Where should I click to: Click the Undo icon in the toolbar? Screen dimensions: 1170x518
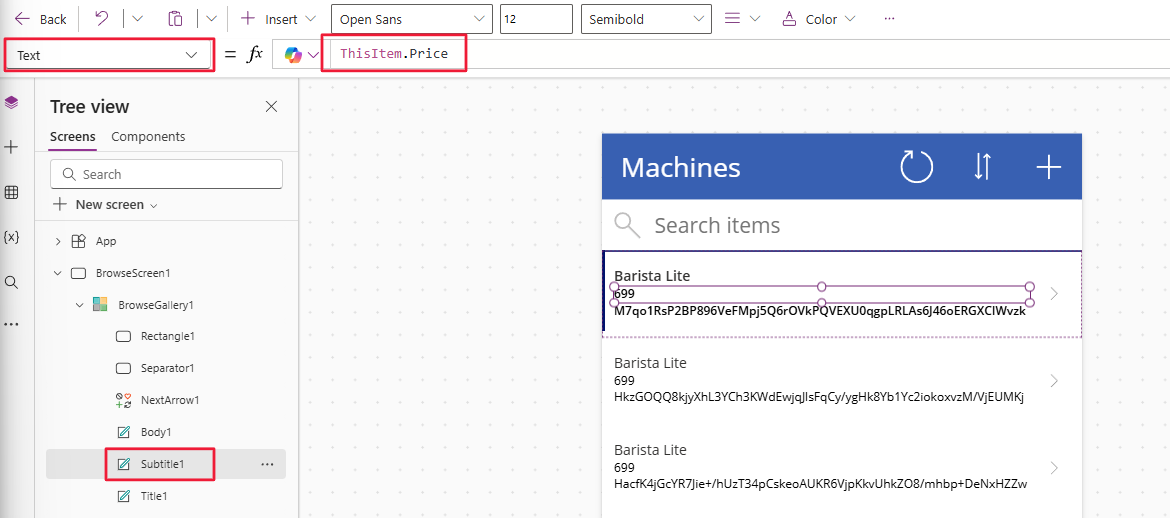[102, 19]
